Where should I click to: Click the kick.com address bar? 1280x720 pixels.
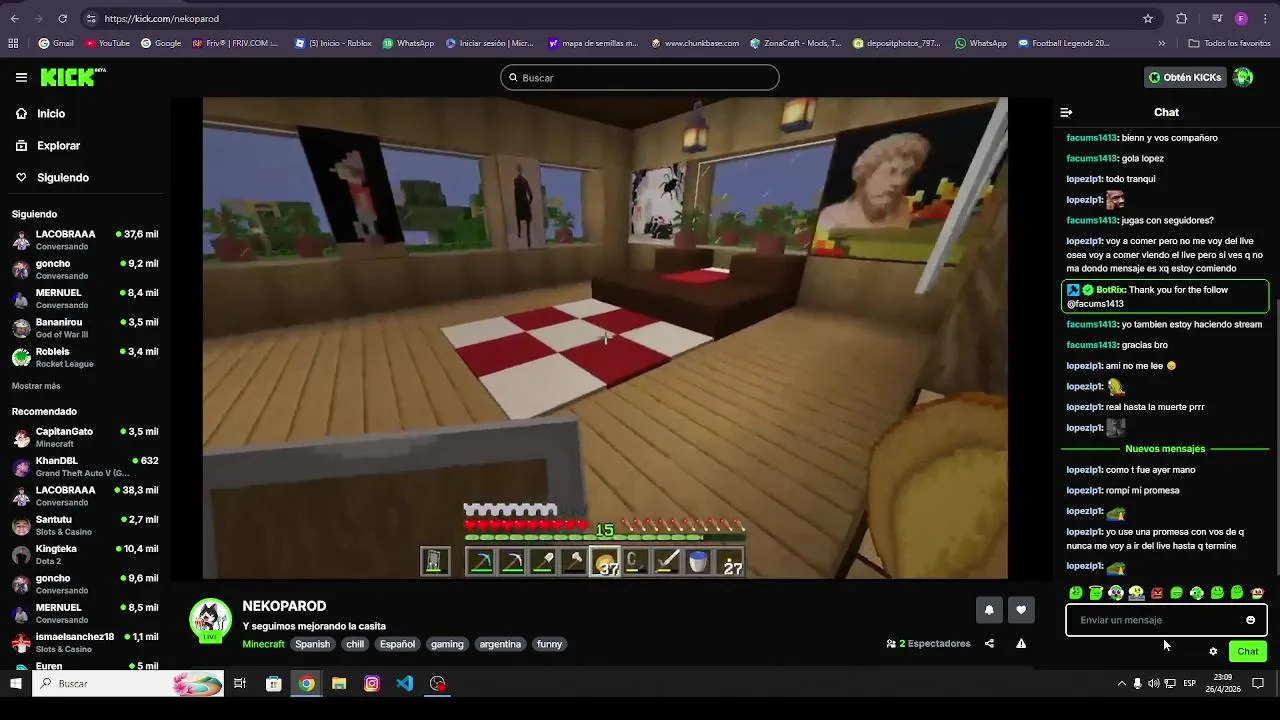[x=620, y=18]
